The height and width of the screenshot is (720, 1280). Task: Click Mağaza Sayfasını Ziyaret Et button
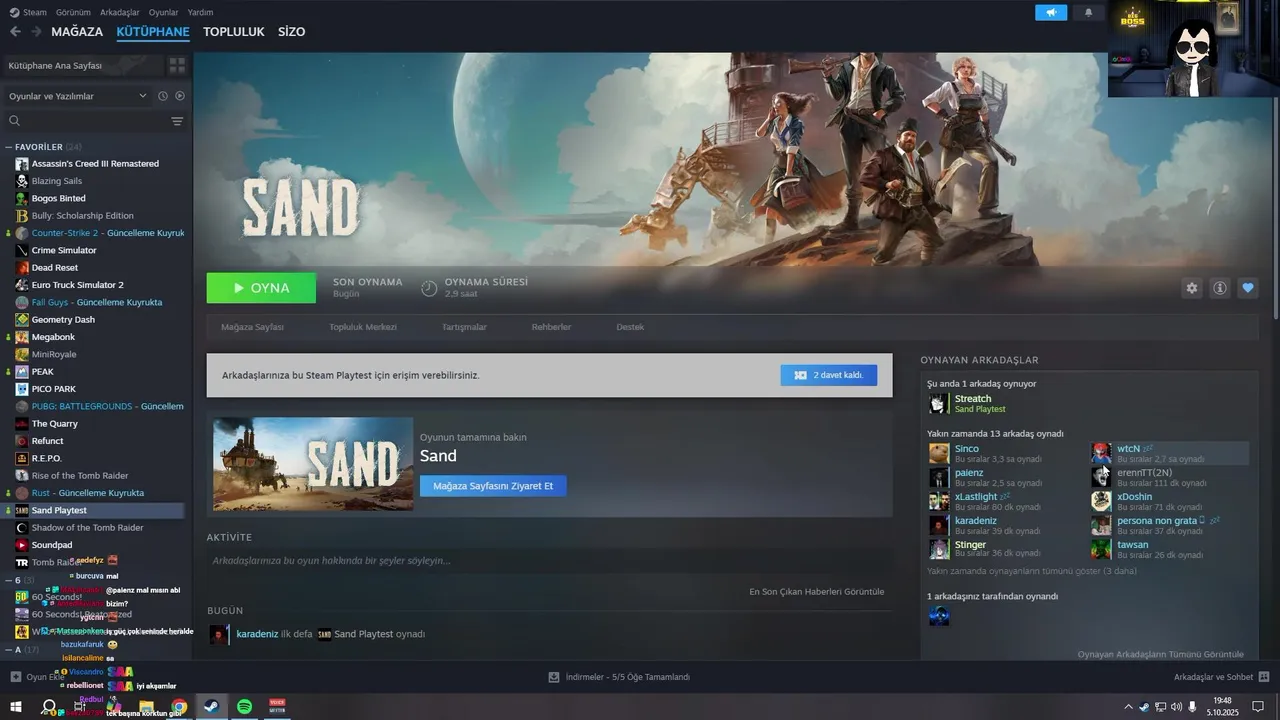493,486
